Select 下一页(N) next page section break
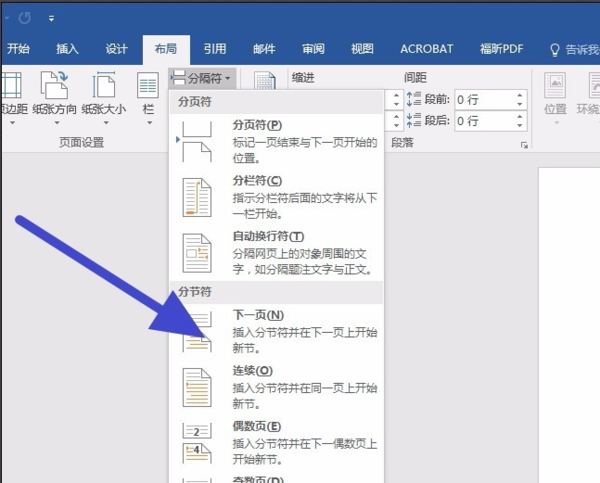The height and width of the screenshot is (483, 600). (276, 331)
